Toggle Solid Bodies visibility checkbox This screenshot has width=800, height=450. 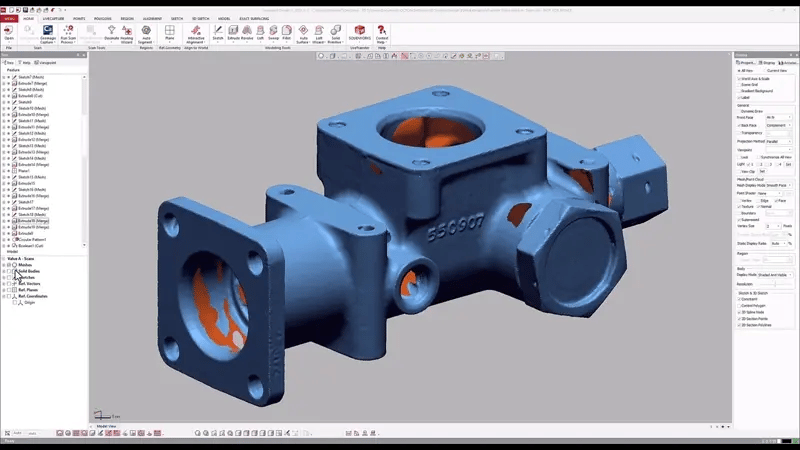10,271
